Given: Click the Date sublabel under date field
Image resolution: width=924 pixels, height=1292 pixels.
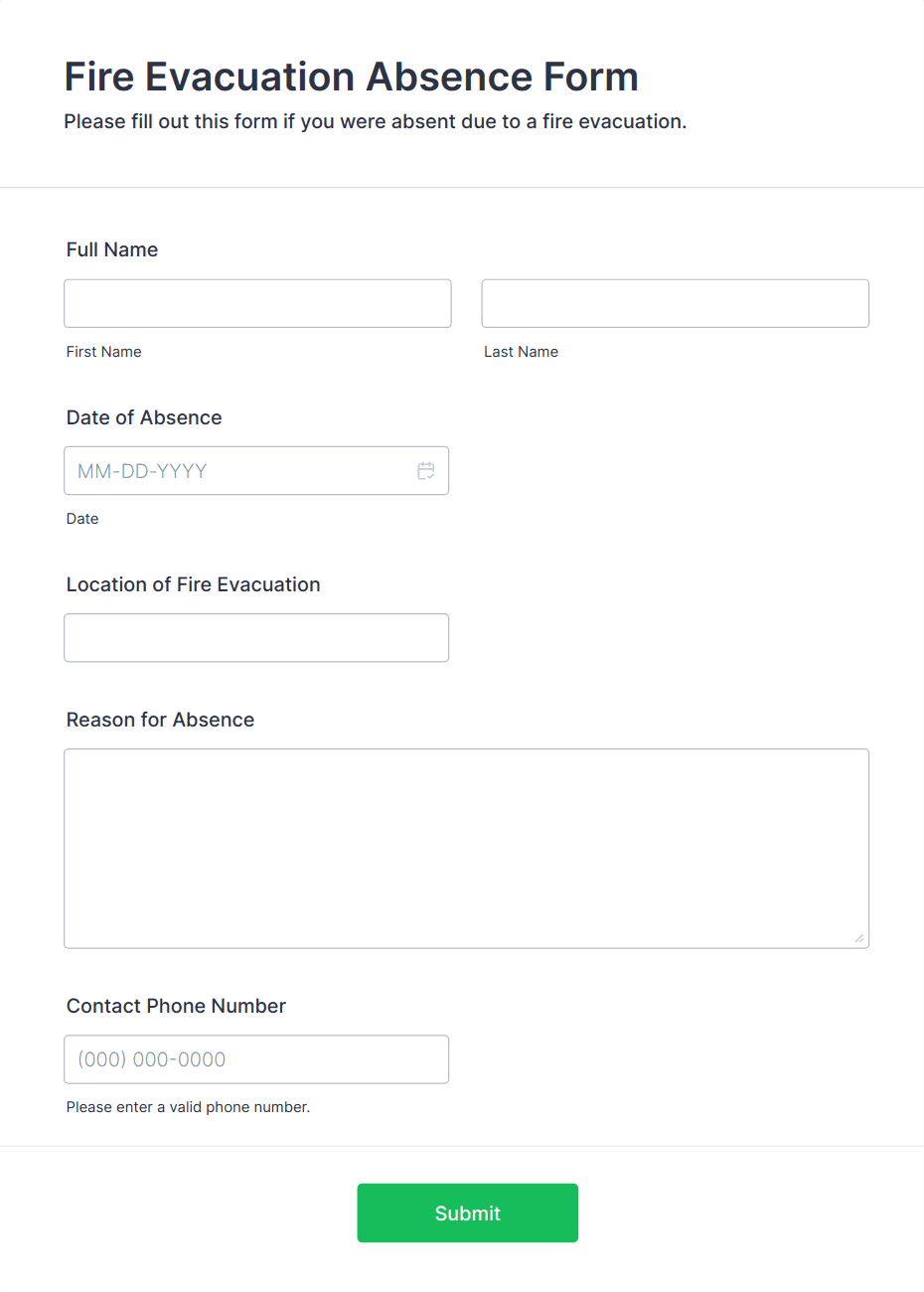Looking at the screenshot, I should (82, 519).
